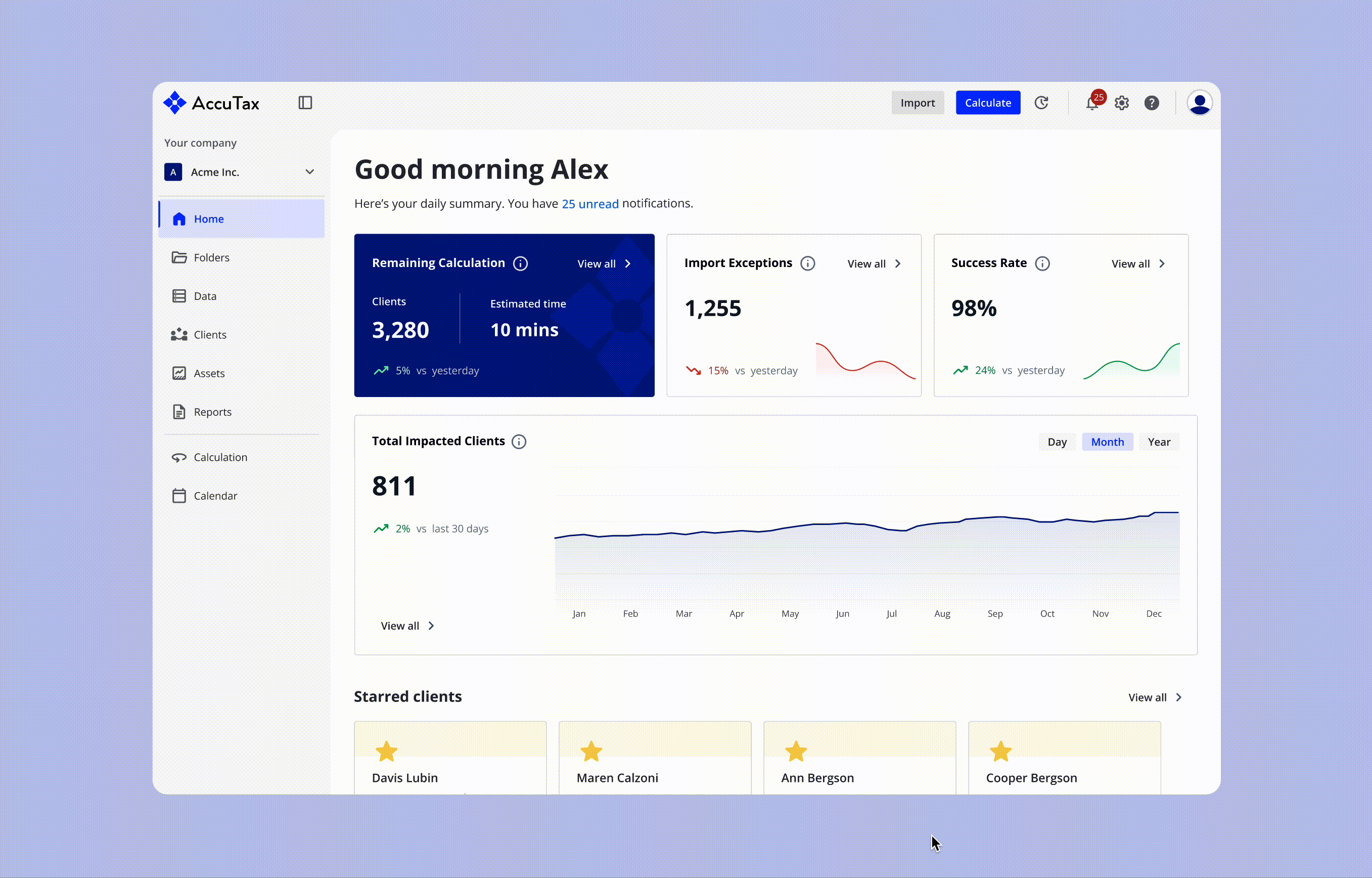The image size is (1372, 878).
Task: Go to Clients in the sidebar
Action: (x=210, y=335)
